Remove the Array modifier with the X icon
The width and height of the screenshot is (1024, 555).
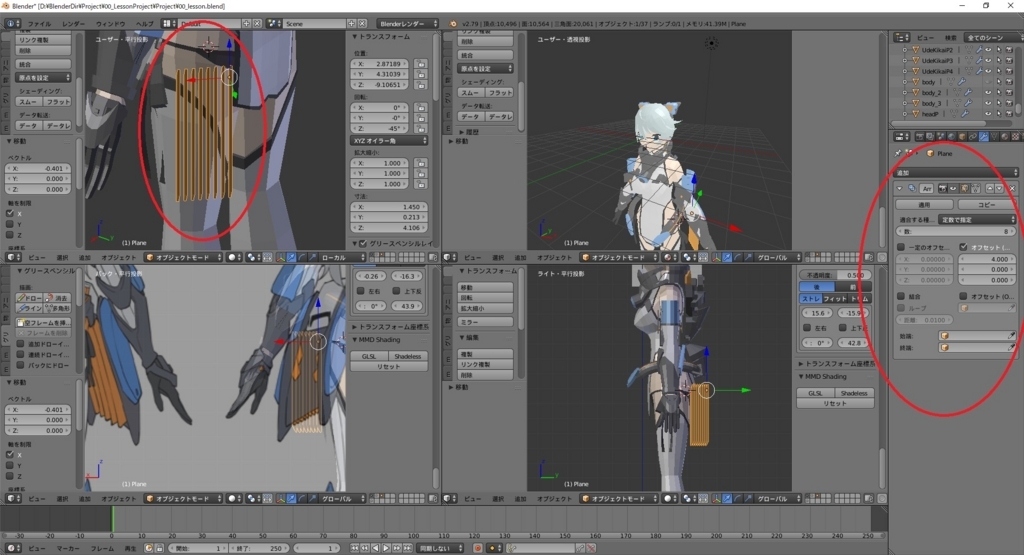1012,188
